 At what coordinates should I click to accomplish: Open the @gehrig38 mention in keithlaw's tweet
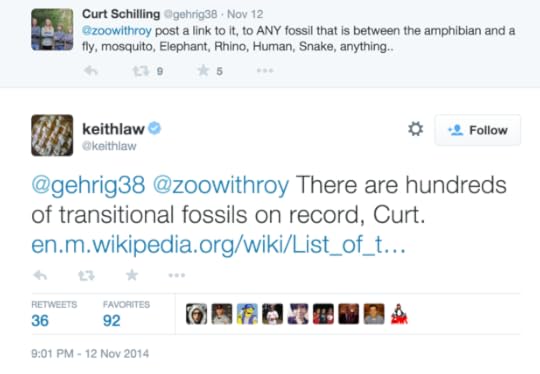tap(88, 186)
